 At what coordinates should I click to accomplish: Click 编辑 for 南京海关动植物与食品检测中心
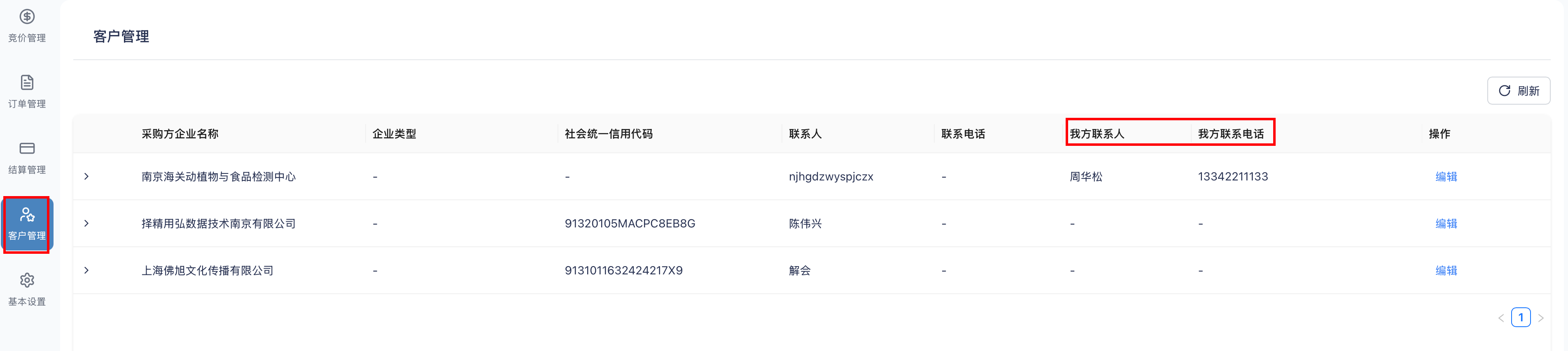point(1446,177)
